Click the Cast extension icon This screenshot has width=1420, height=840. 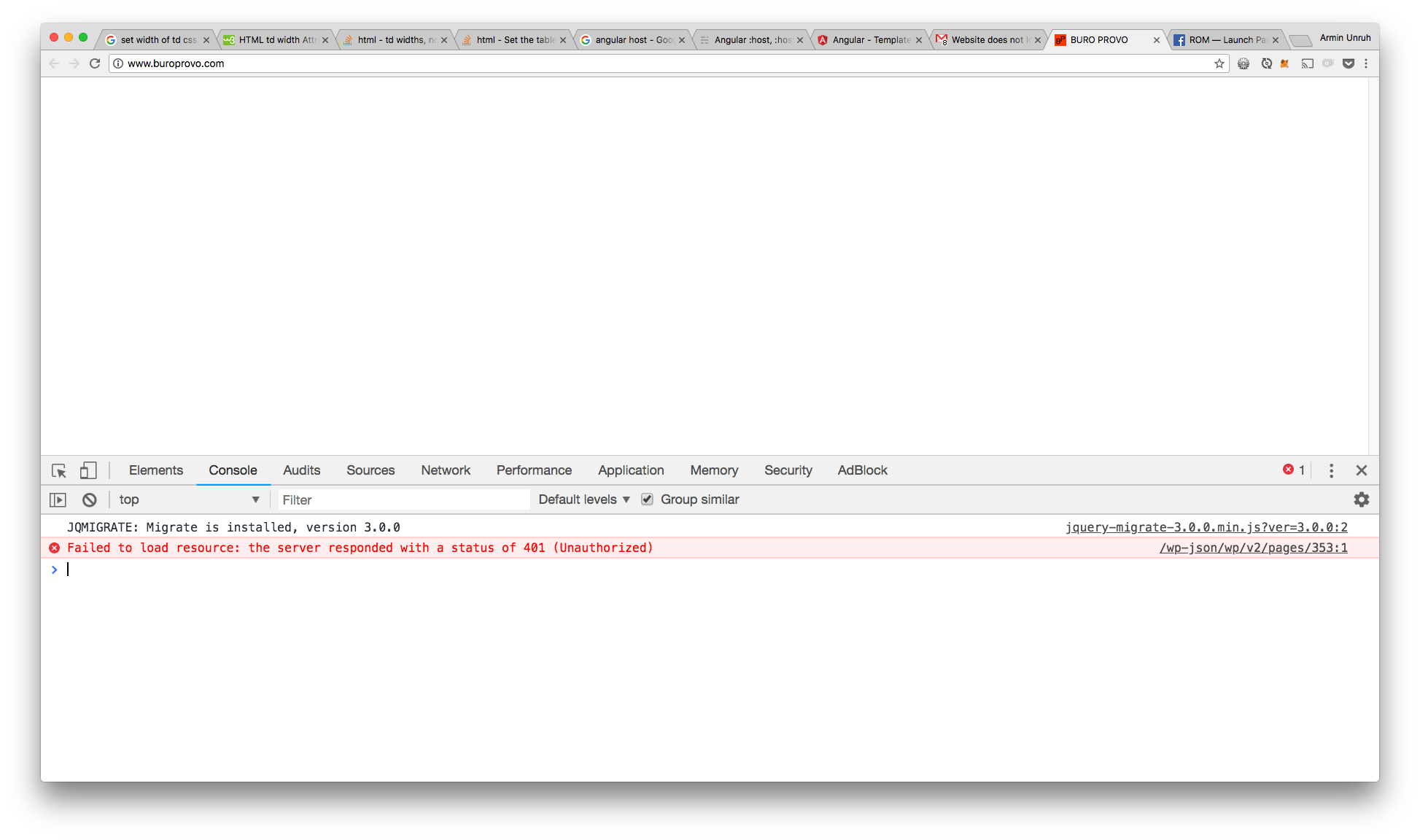(x=1308, y=64)
